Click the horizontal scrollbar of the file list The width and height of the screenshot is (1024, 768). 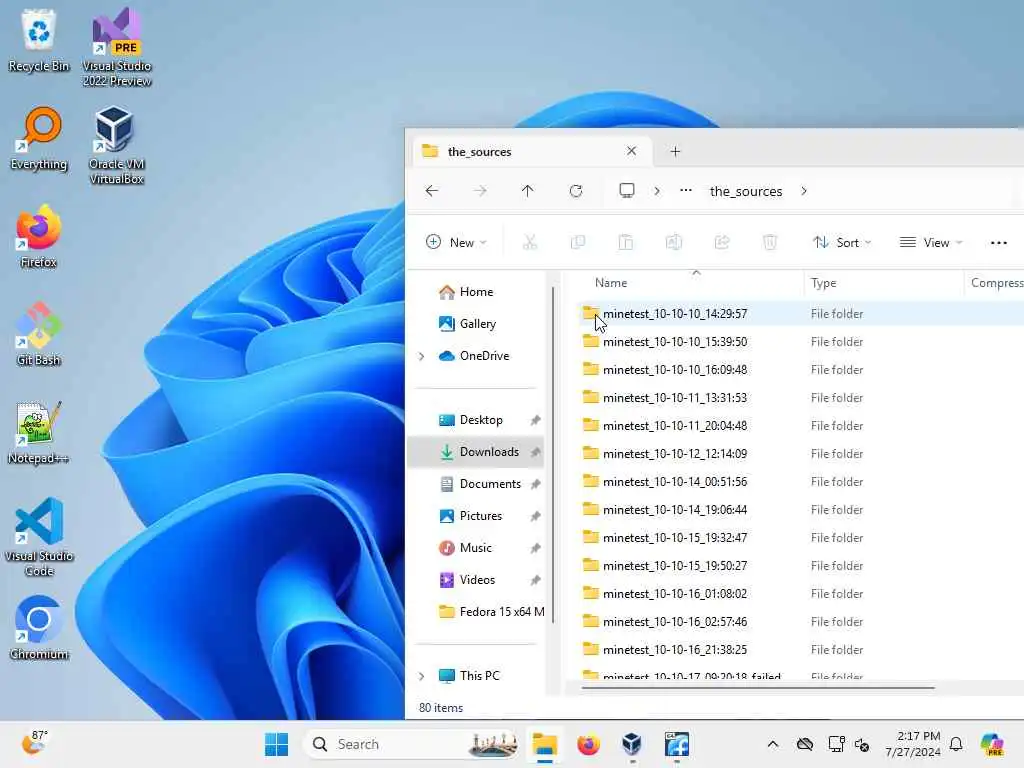pyautogui.click(x=758, y=688)
